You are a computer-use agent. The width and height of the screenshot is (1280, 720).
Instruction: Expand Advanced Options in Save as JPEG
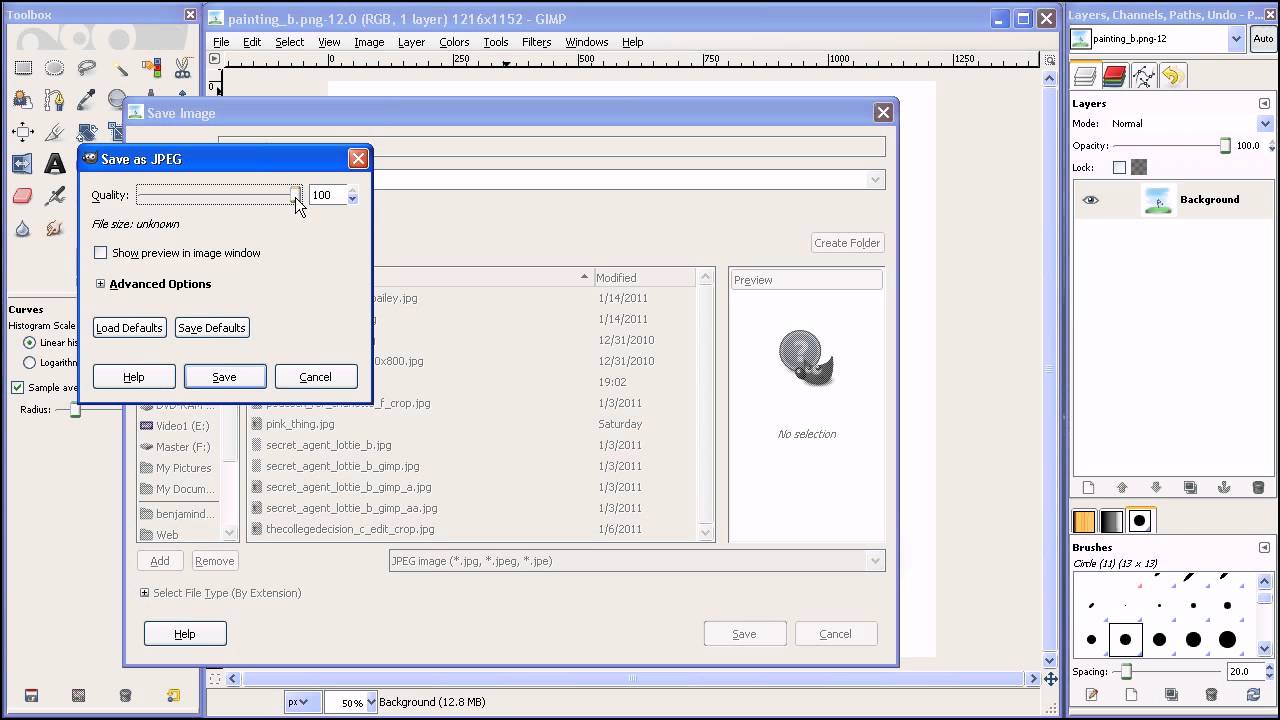click(x=100, y=284)
